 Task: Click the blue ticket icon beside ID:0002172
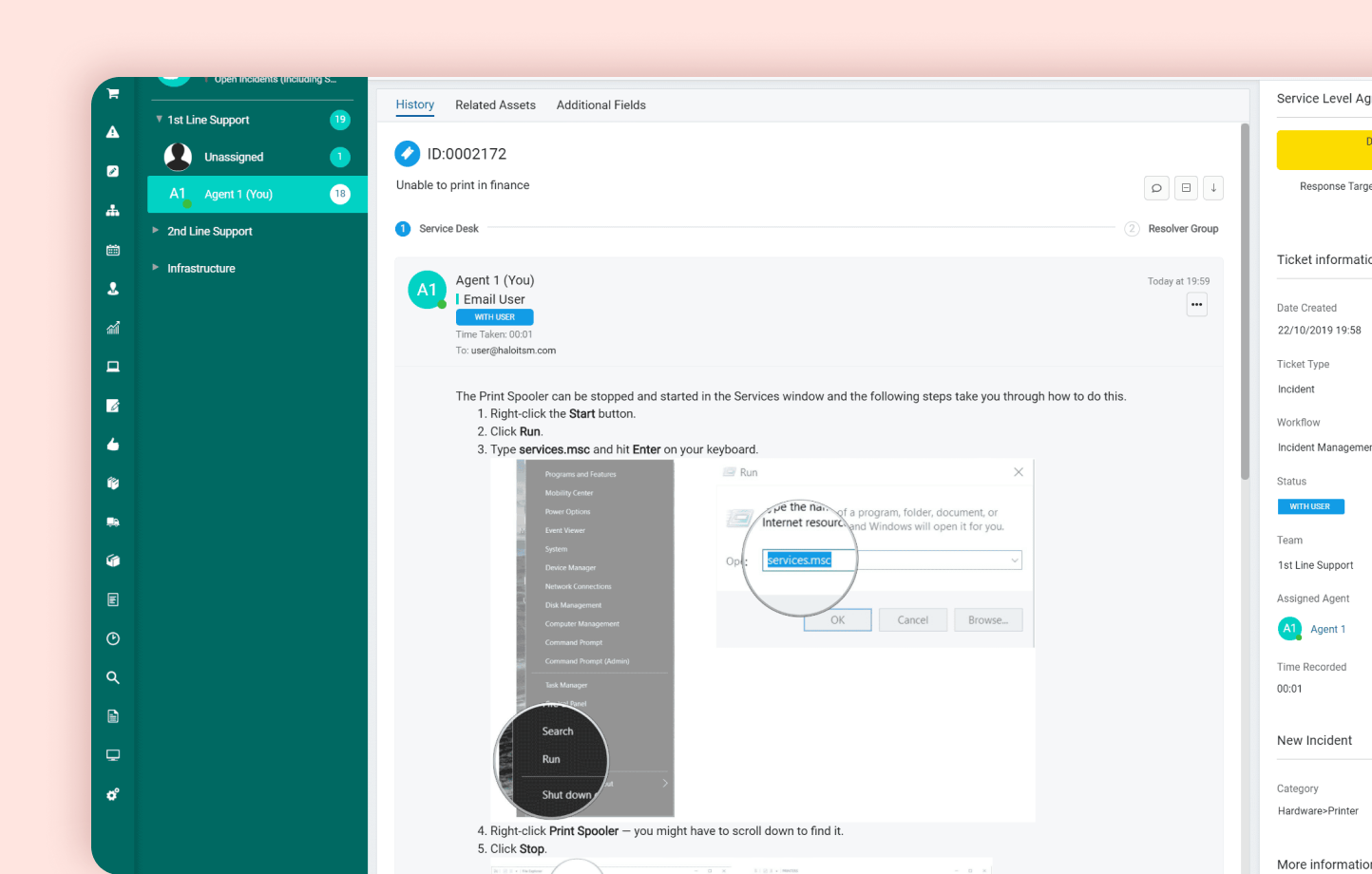click(x=407, y=153)
